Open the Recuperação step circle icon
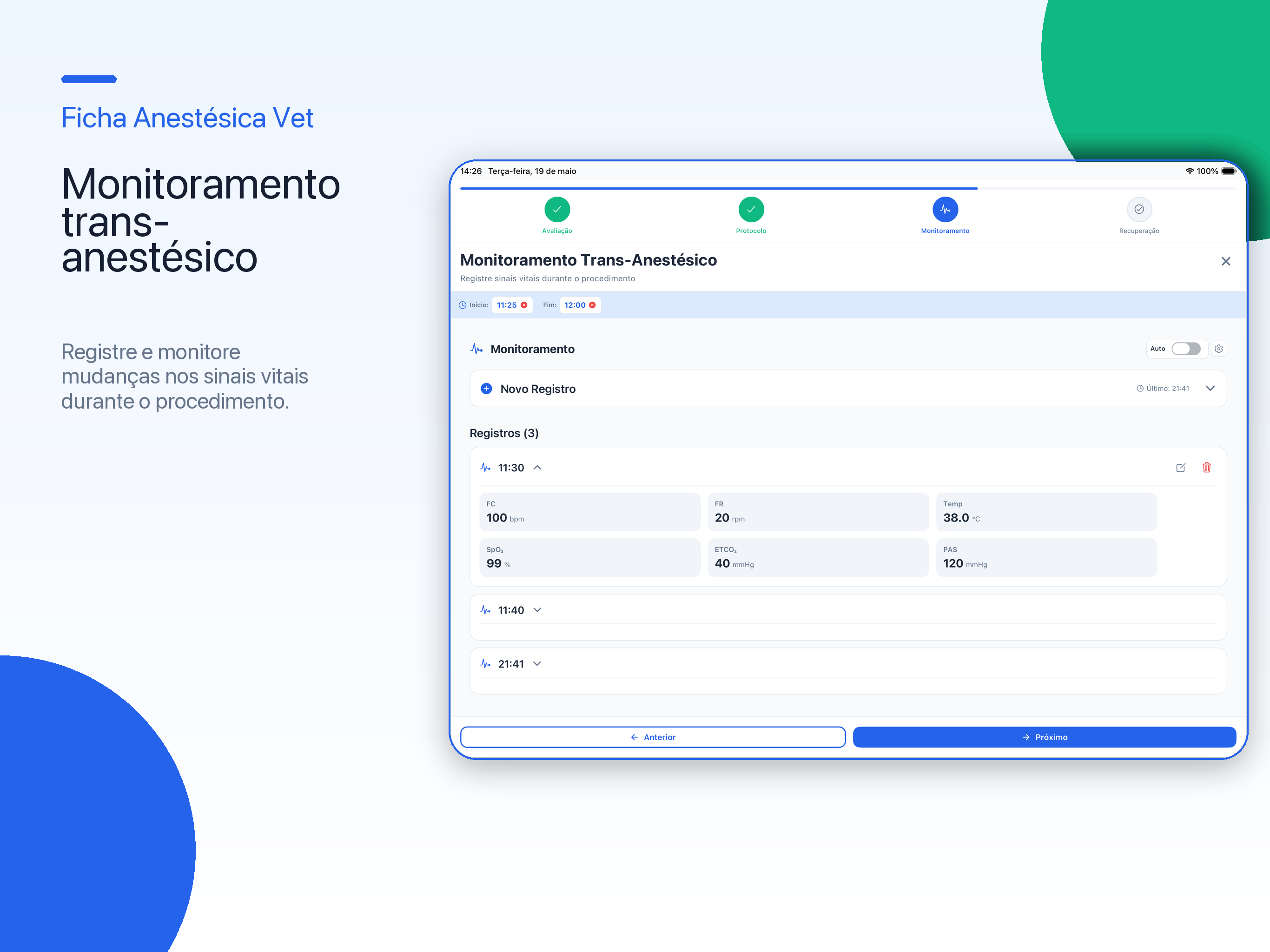This screenshot has height=952, width=1270. 1139,210
